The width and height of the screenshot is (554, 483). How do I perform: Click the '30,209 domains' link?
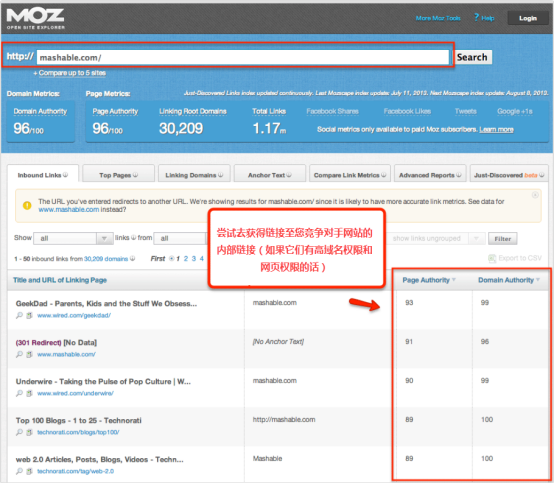[106, 259]
